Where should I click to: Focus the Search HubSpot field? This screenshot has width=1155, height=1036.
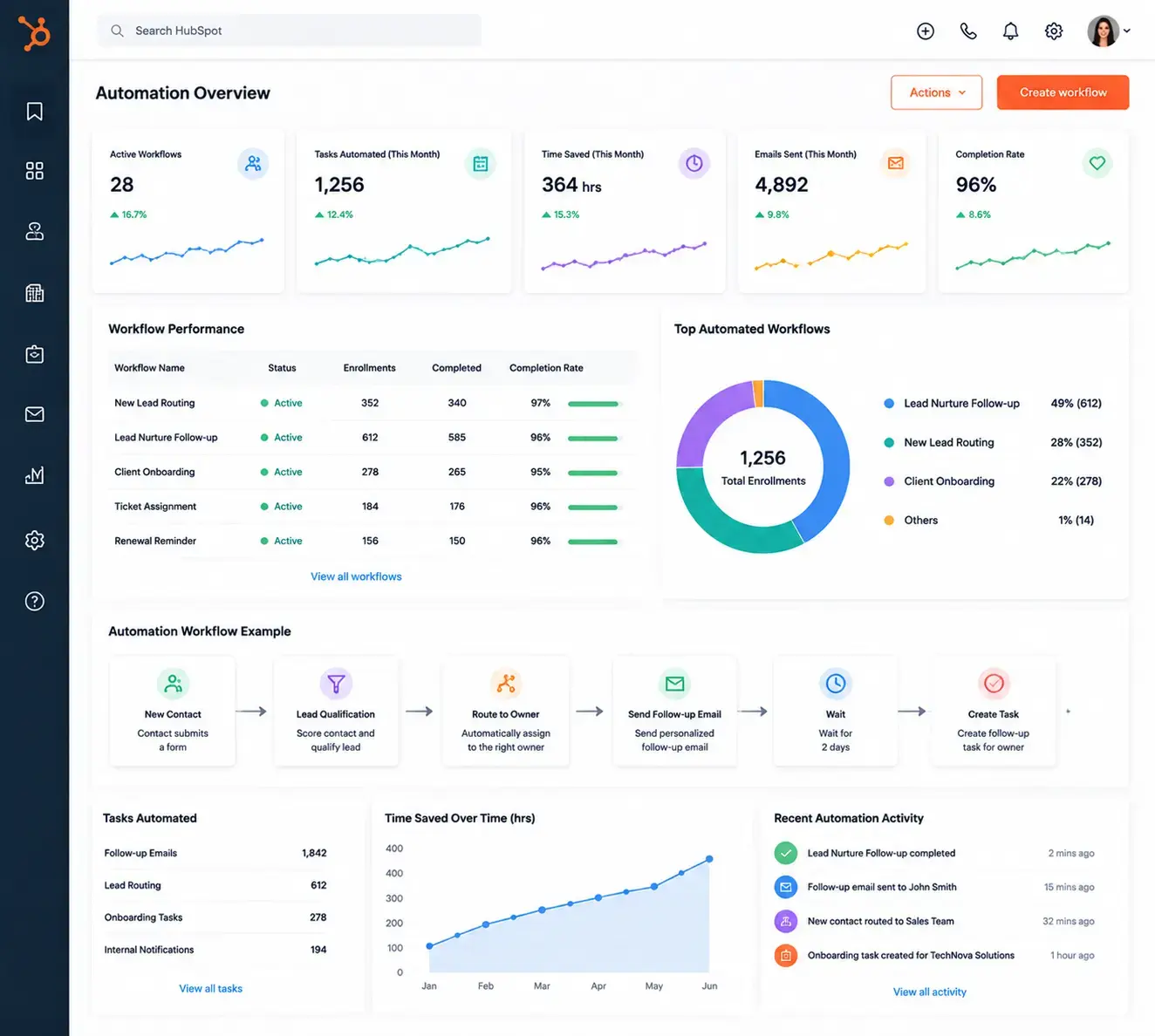coord(289,31)
